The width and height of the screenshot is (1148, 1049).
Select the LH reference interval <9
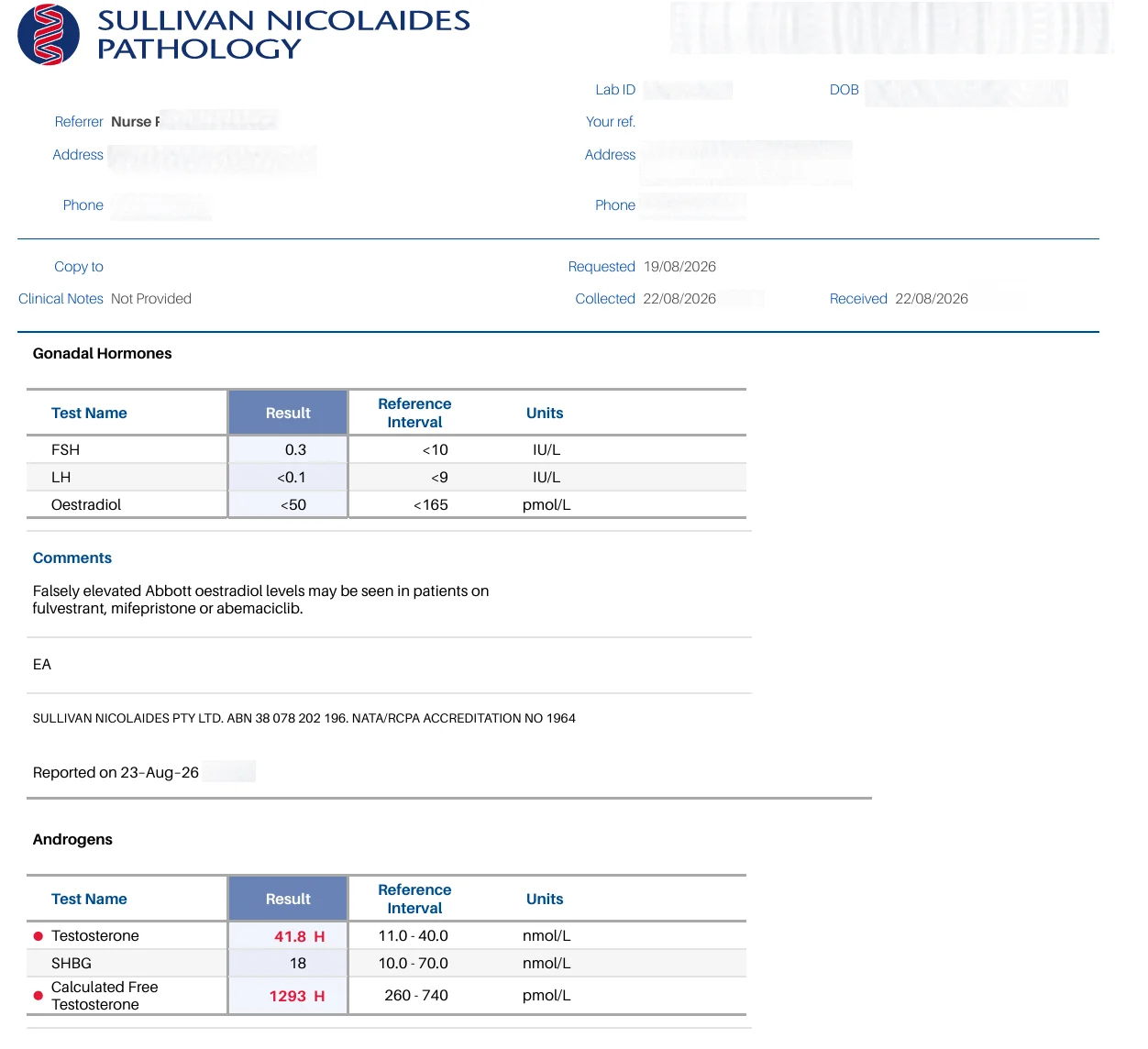439,478
